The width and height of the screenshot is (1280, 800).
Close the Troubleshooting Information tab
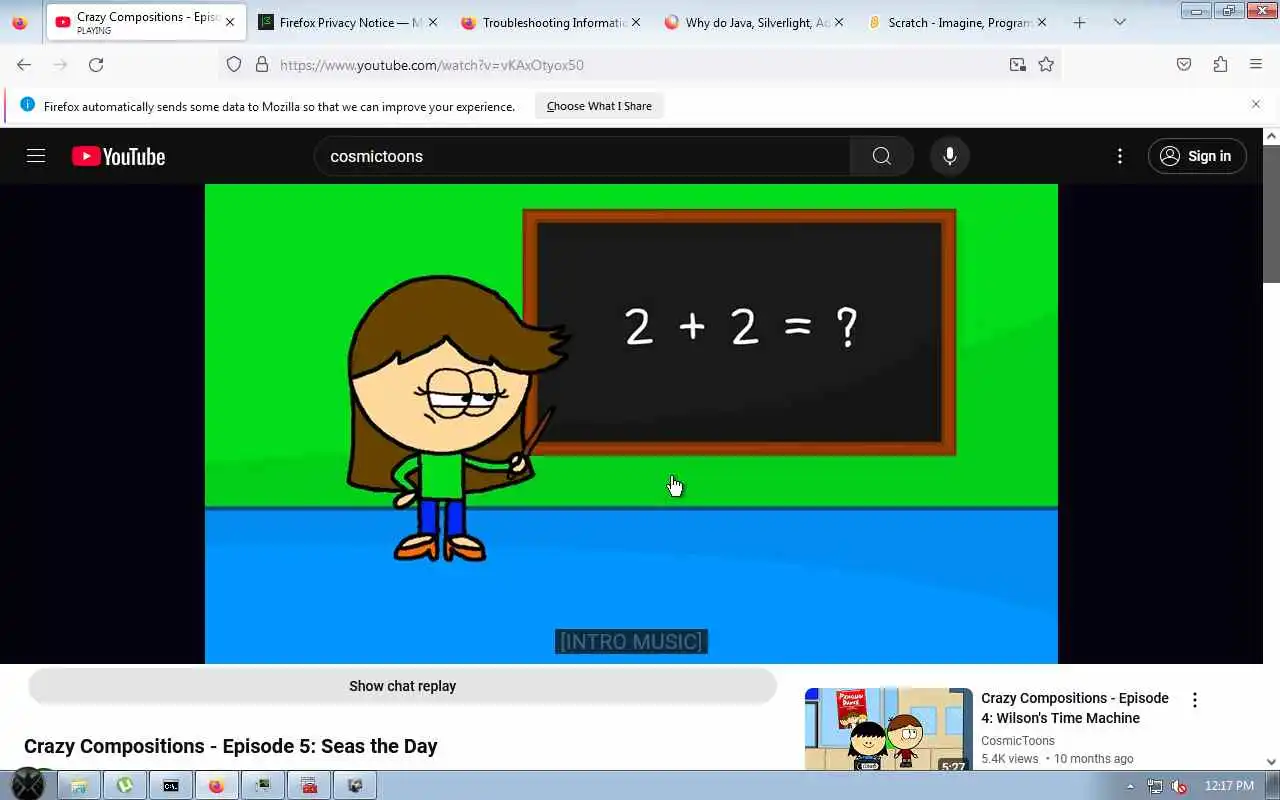pyautogui.click(x=636, y=22)
